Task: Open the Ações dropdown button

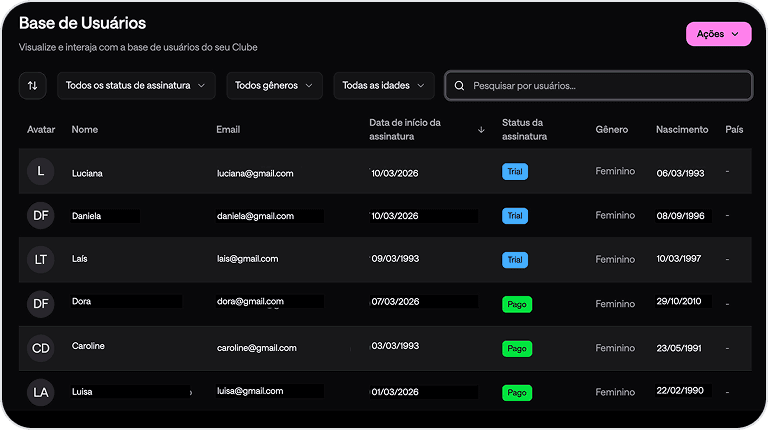Action: click(x=718, y=34)
